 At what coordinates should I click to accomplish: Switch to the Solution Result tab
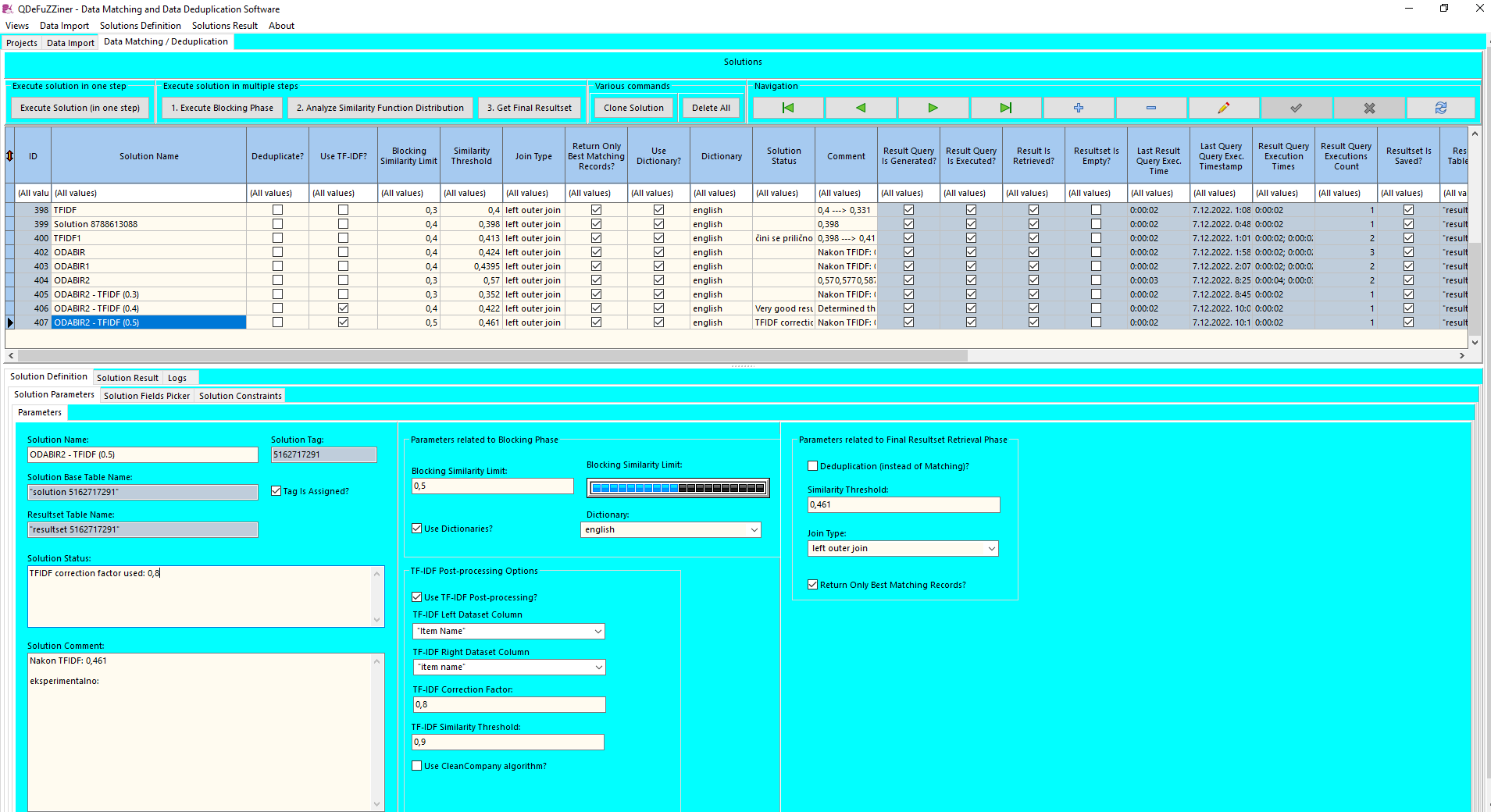pos(127,377)
